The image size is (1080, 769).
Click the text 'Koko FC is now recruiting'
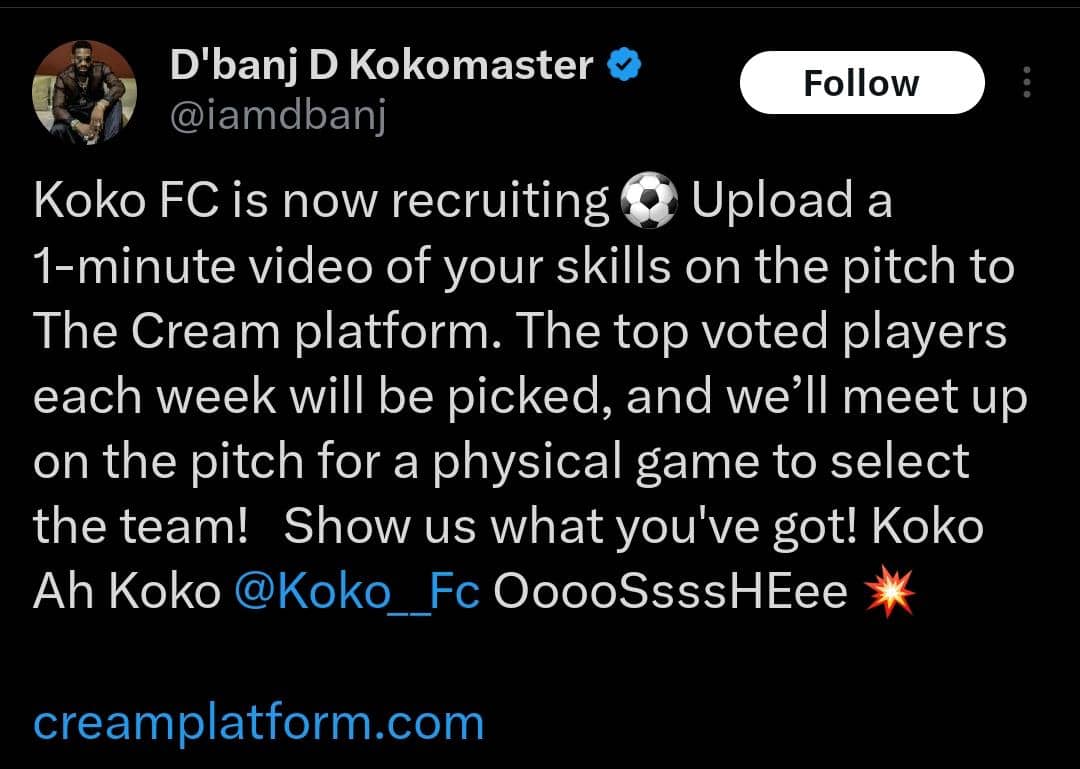point(321,201)
